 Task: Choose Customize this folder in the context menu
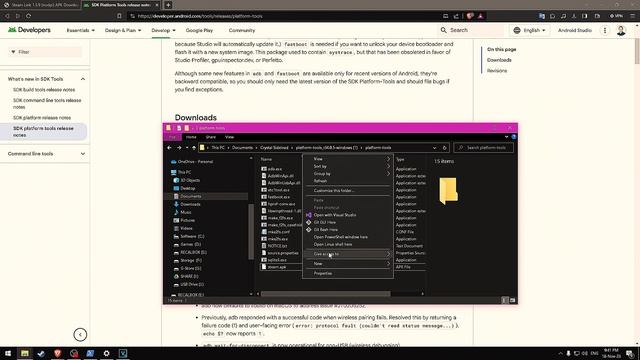pyautogui.click(x=348, y=191)
